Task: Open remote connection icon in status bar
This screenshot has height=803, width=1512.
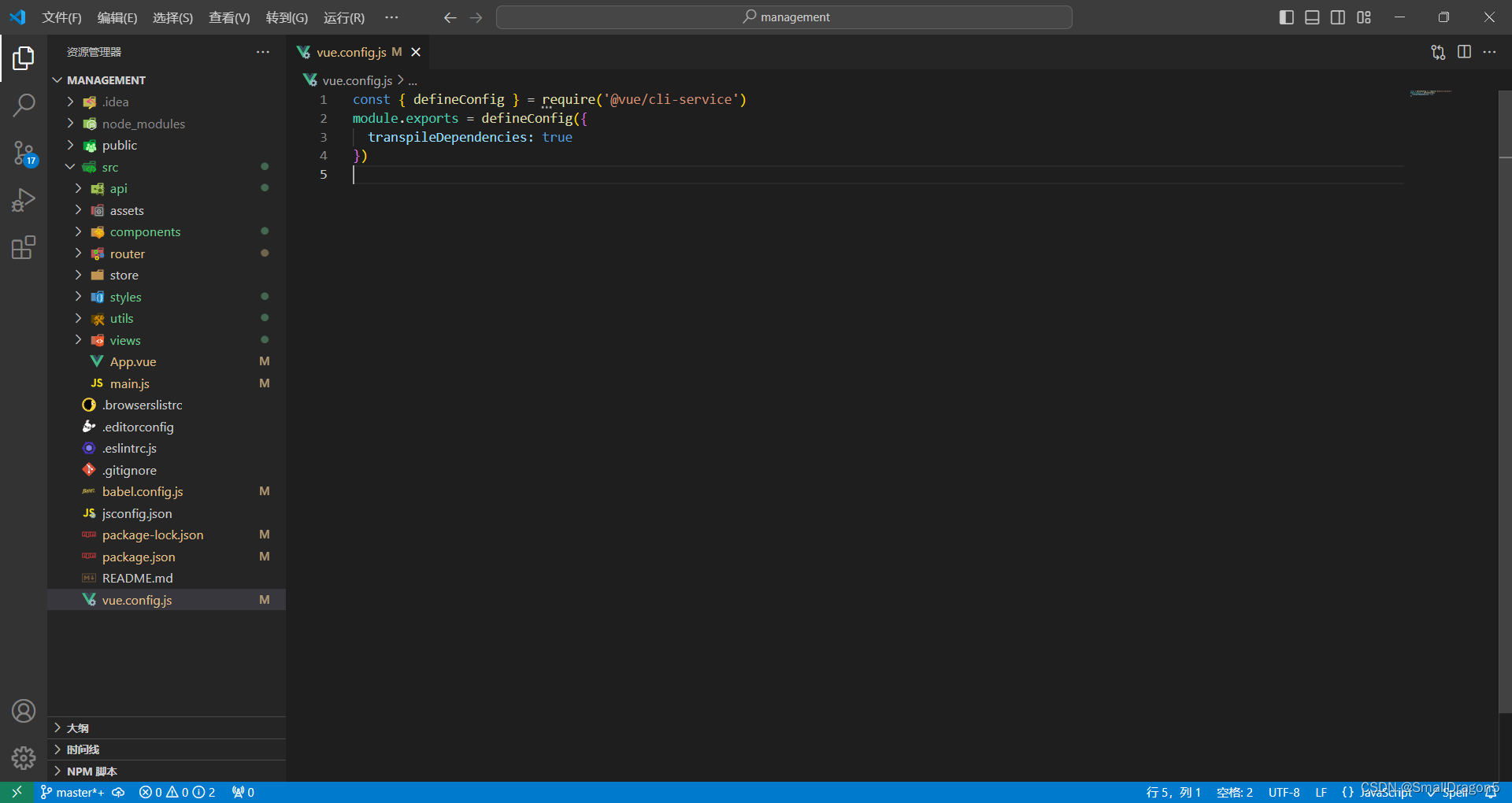Action: click(x=16, y=792)
